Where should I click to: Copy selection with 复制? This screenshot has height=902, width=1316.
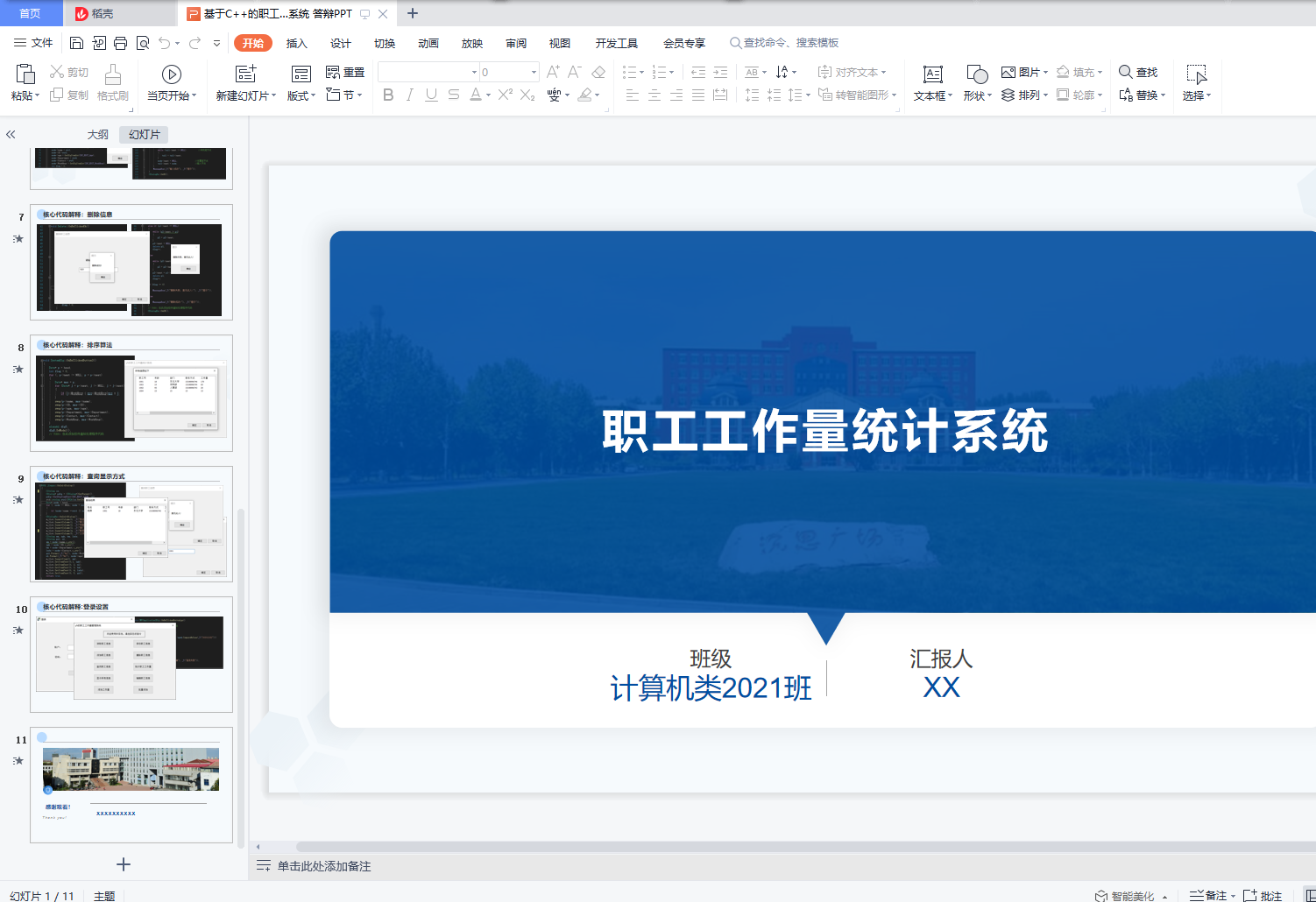point(69,95)
